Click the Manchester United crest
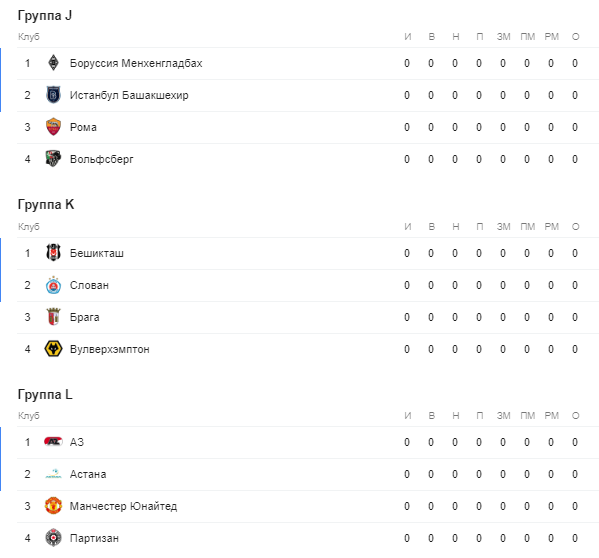 point(53,506)
